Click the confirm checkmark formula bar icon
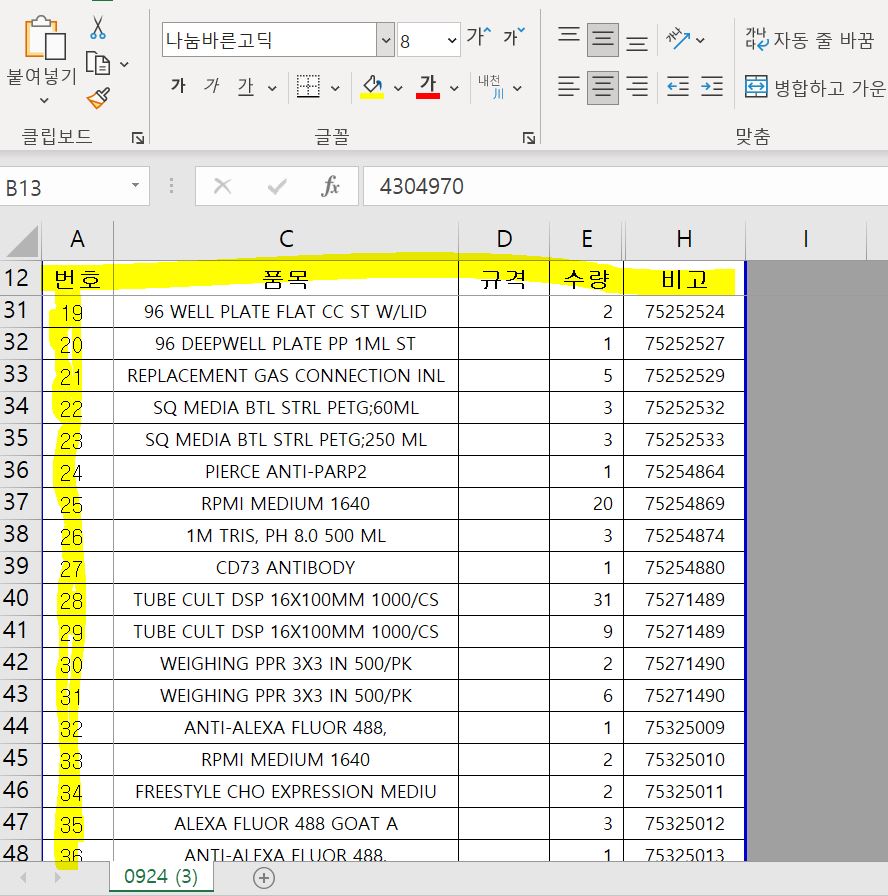Screen dimensions: 888x896 tap(277, 186)
